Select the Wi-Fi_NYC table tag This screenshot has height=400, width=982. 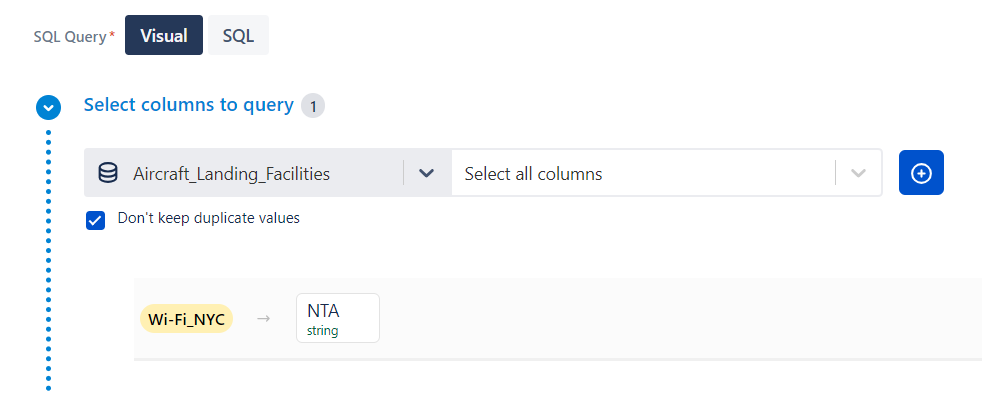[x=186, y=319]
